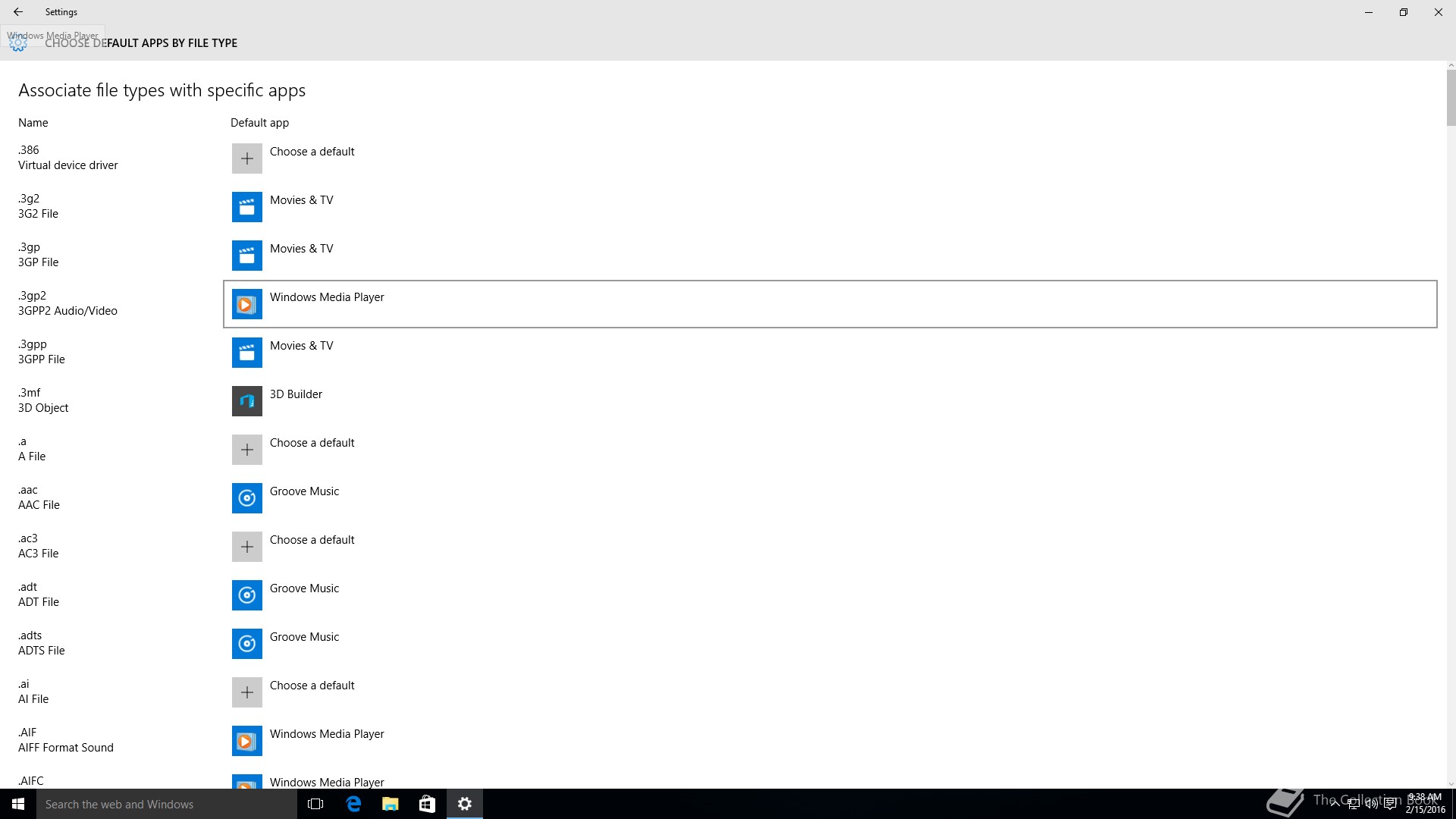Viewport: 1456px width, 819px height.
Task: Change Movies & TV default for .3gp
Action: 830,256
